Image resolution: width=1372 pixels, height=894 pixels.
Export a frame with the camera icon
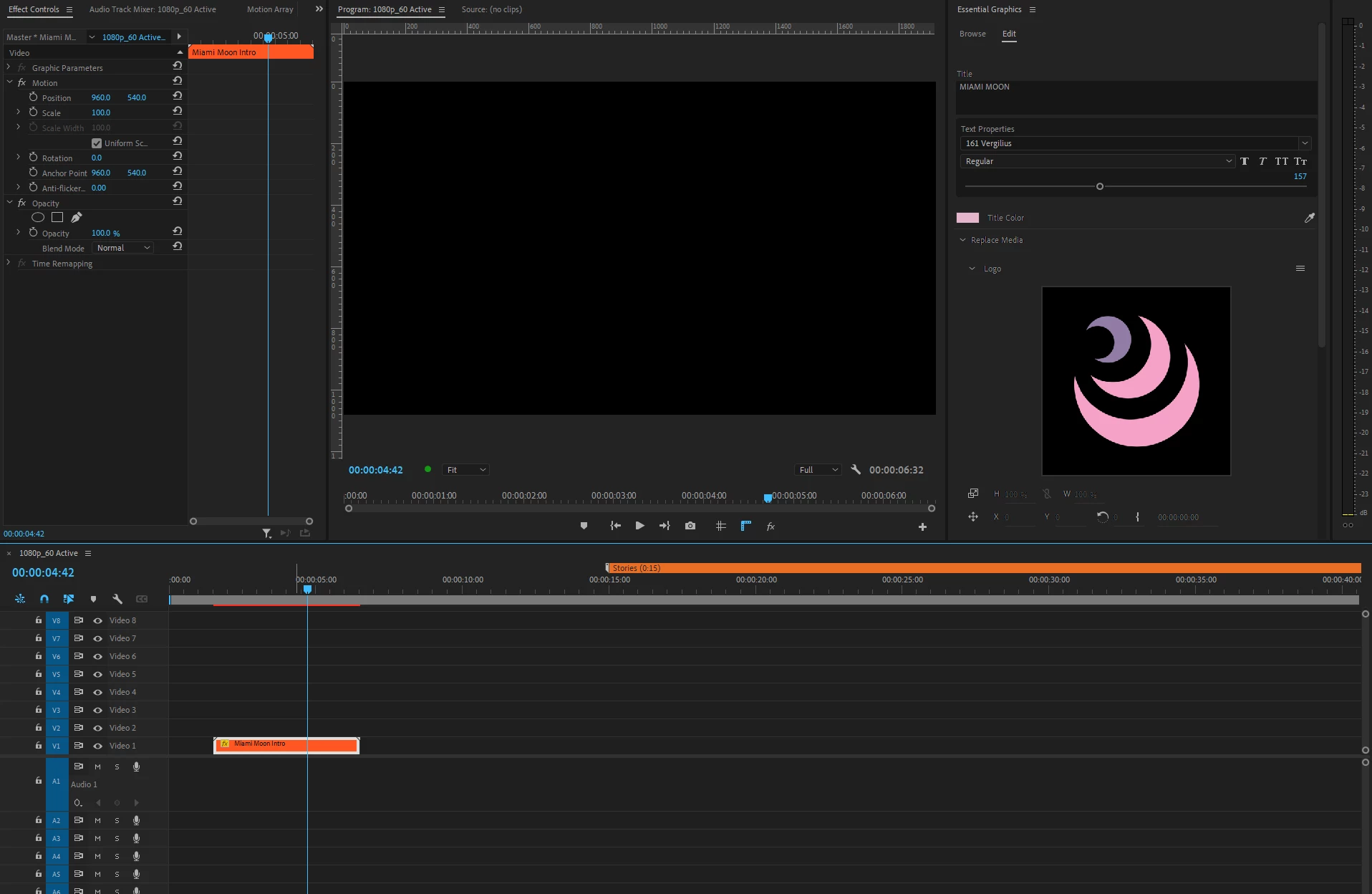pyautogui.click(x=690, y=526)
